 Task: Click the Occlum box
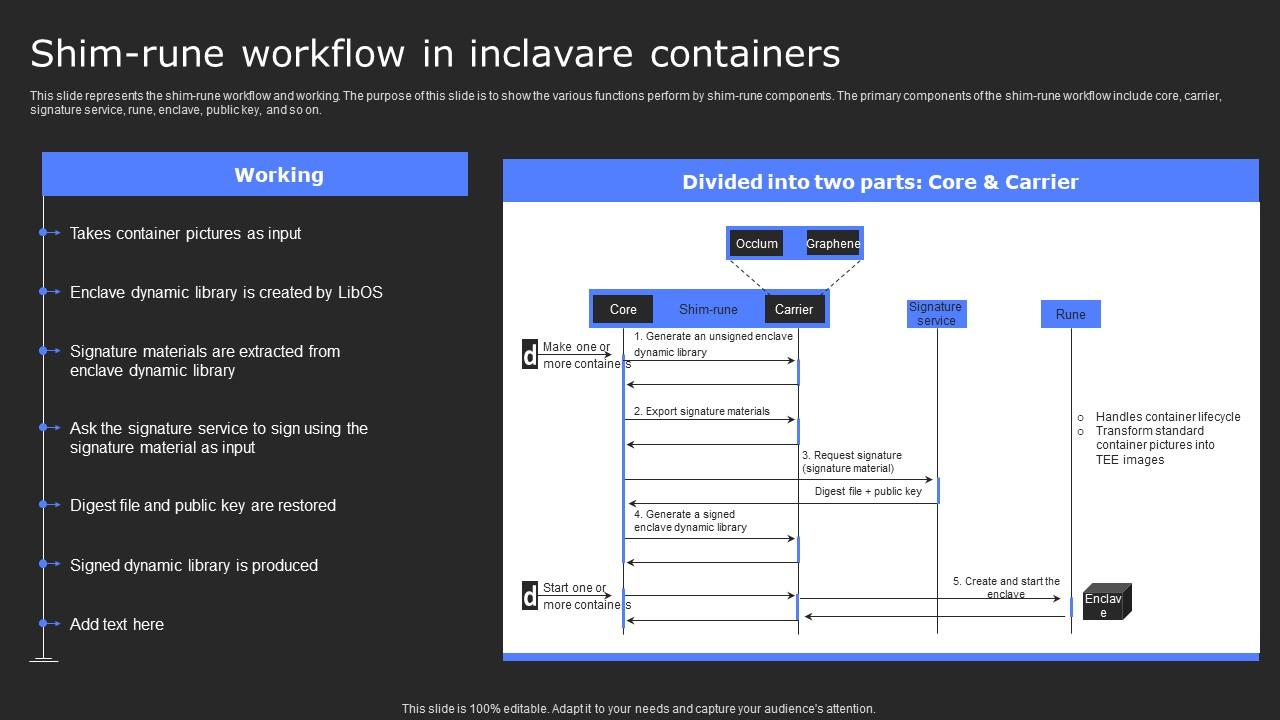757,243
